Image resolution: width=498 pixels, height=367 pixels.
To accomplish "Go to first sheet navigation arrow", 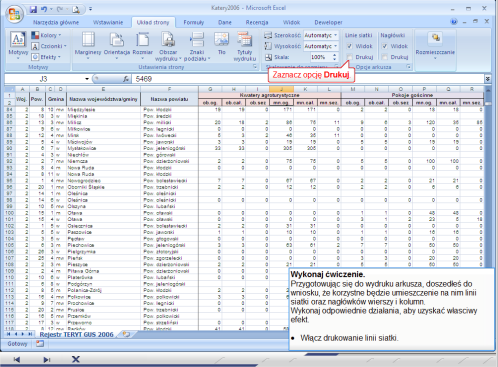I will pyautogui.click(x=8, y=334).
